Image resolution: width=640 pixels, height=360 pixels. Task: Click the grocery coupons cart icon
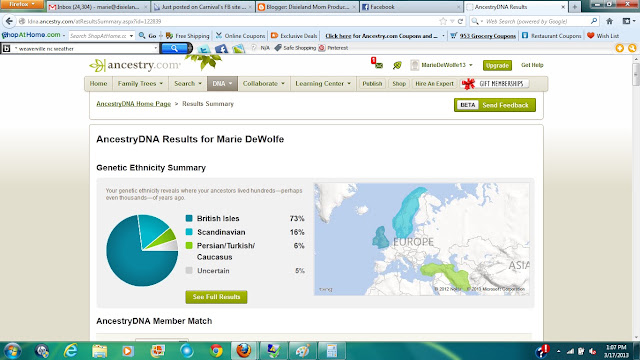tap(453, 36)
